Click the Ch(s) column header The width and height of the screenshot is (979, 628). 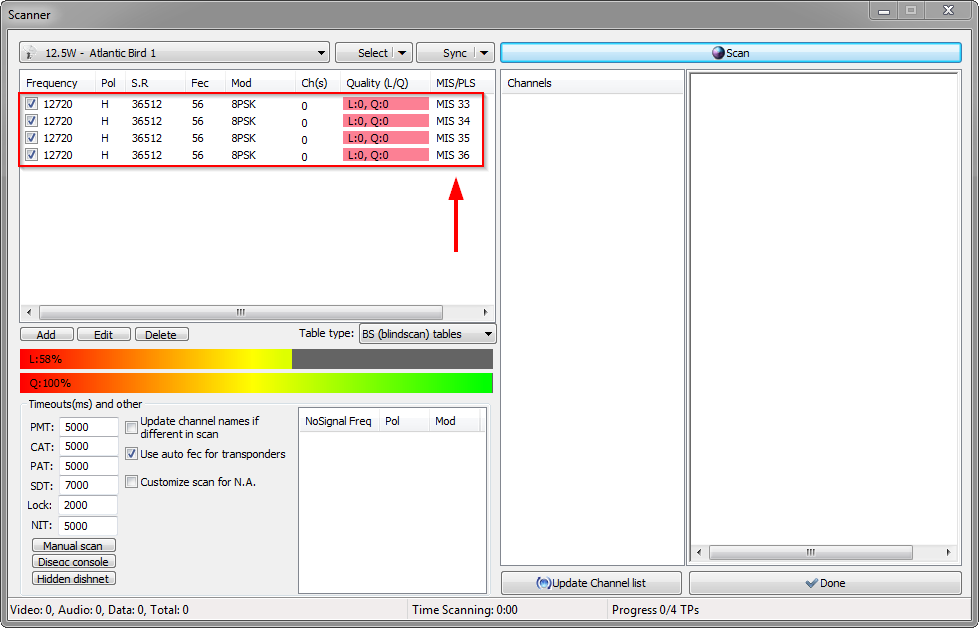(317, 83)
